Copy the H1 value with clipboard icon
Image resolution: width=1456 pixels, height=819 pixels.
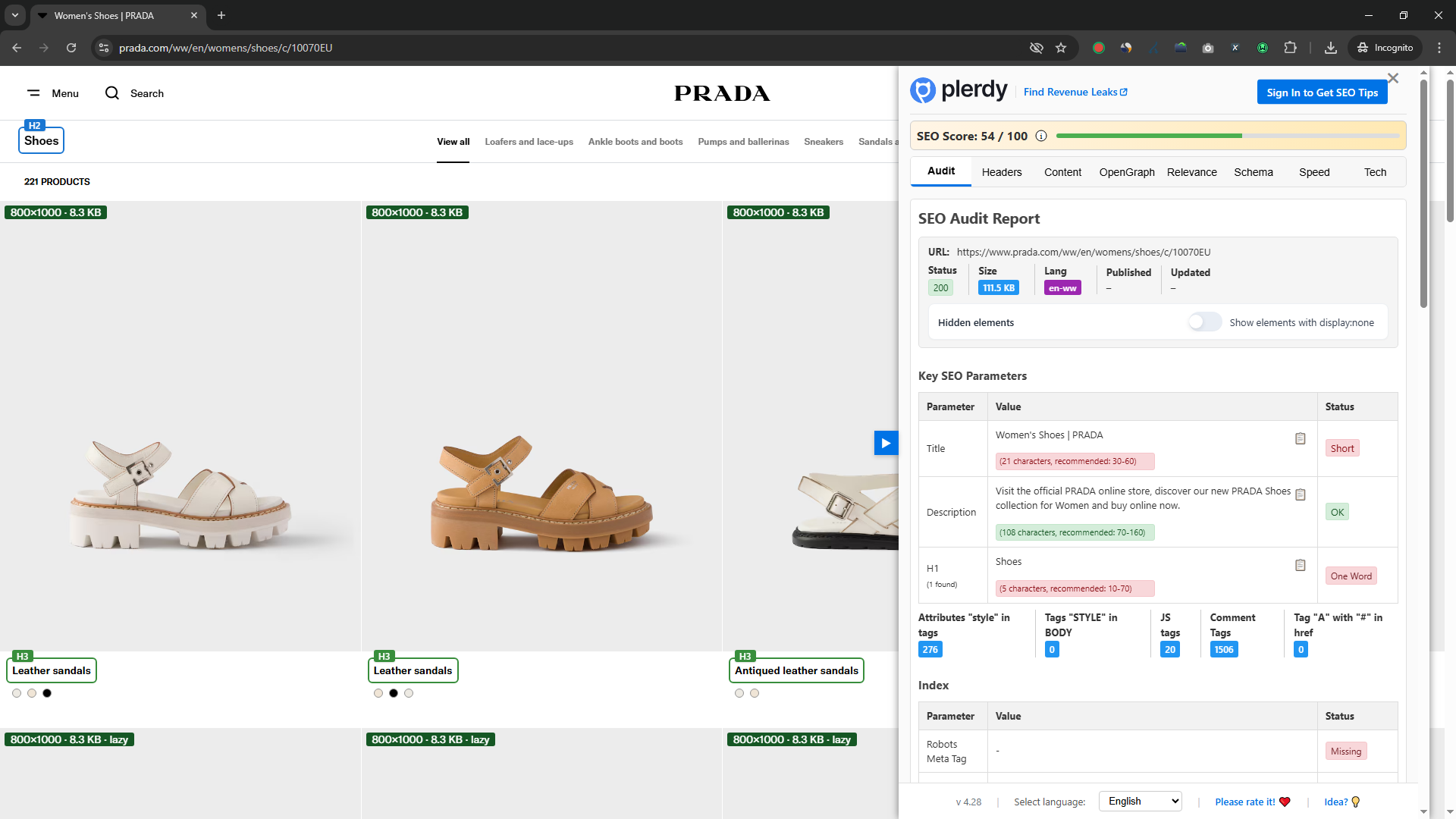[x=1300, y=566]
